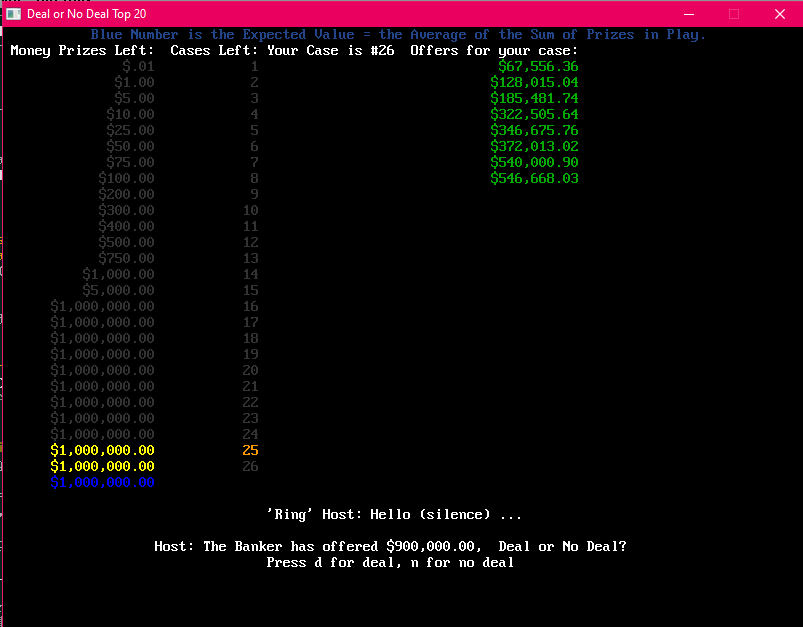The width and height of the screenshot is (803, 627).
Task: Select the $540,000.90 offer
Action: click(x=534, y=162)
